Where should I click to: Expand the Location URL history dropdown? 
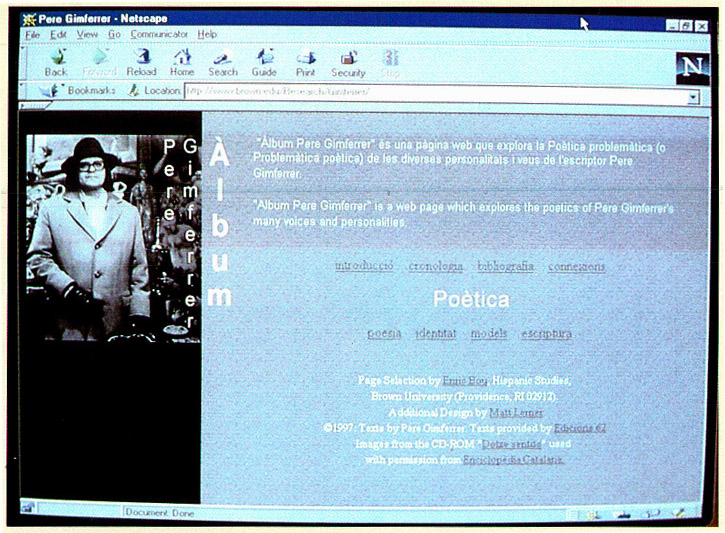pyautogui.click(x=693, y=97)
